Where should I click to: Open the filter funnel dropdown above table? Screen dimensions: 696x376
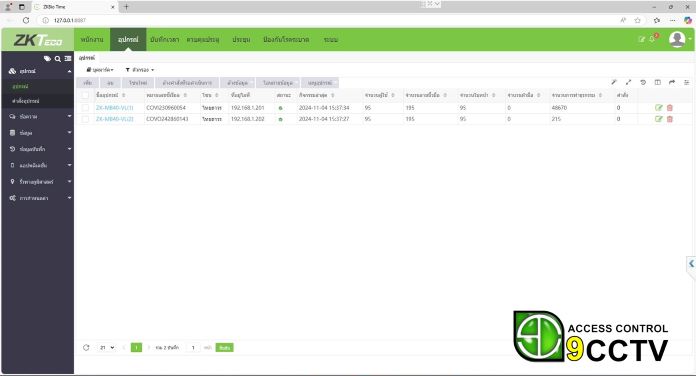140,70
